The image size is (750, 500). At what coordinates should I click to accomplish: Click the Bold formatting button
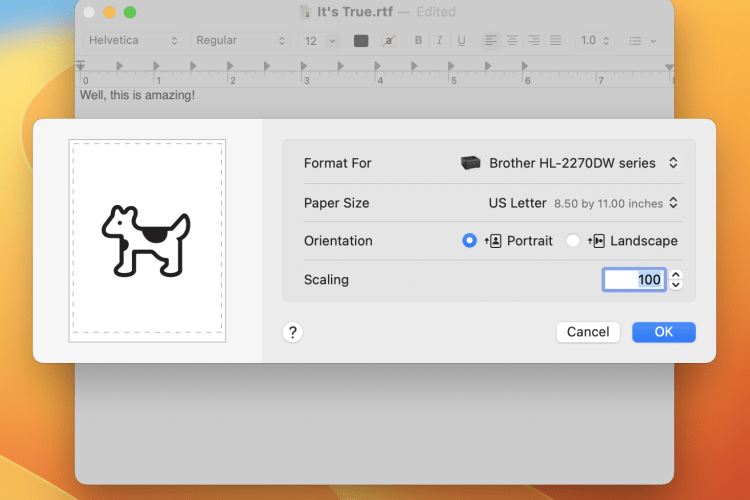coord(418,41)
